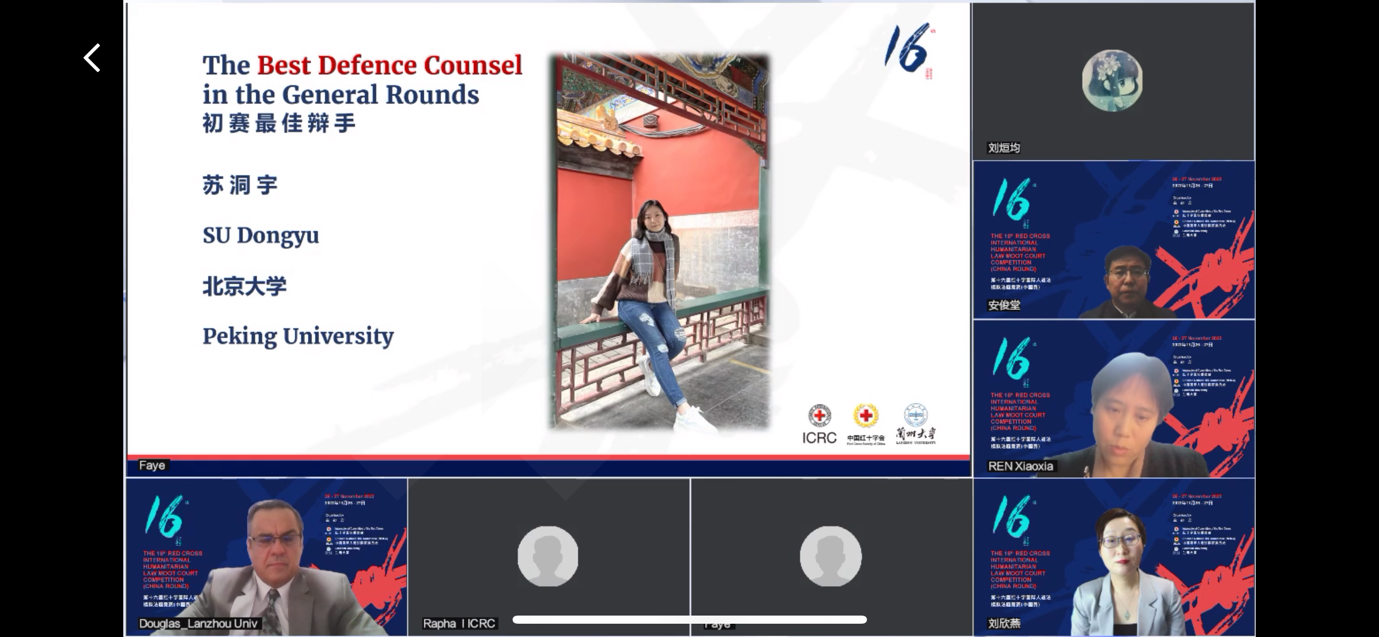Select the 刘欣燕 video tile
The height and width of the screenshot is (637, 1379).
[1114, 556]
